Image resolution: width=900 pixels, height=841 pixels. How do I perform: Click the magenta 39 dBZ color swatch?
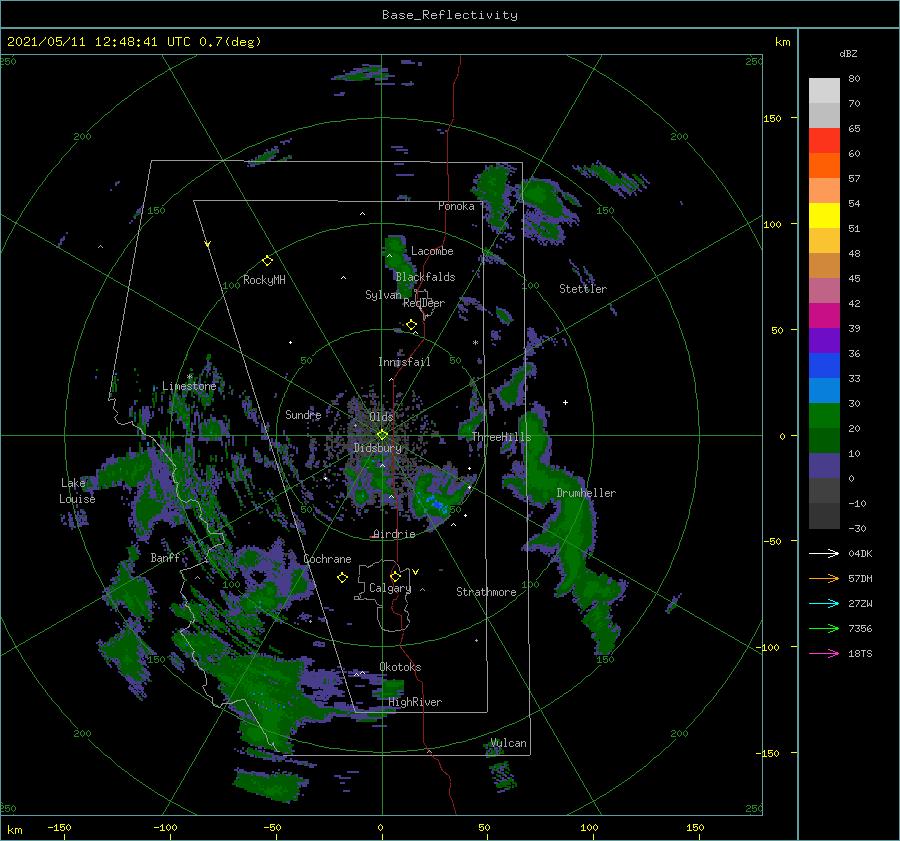click(824, 315)
